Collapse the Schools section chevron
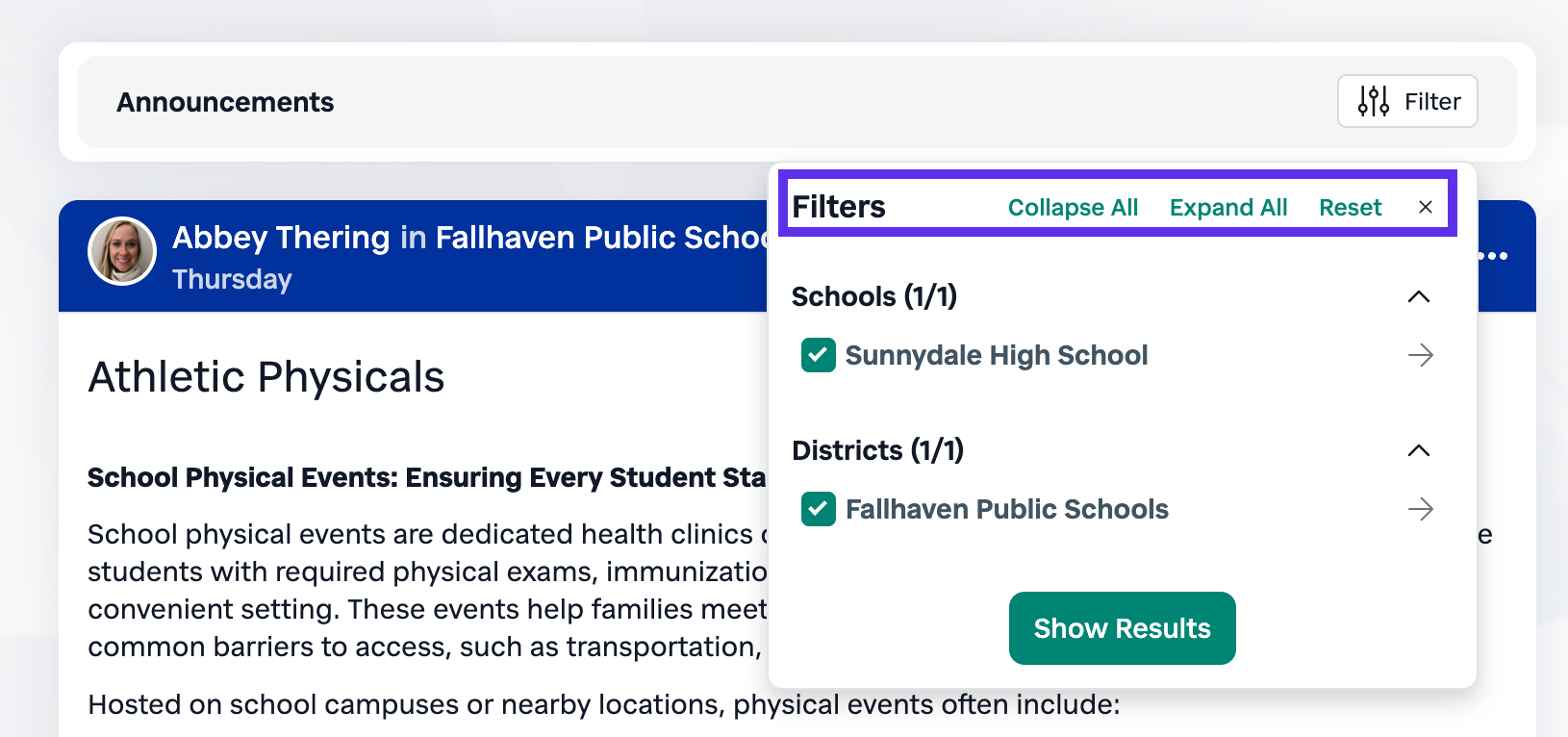Viewport: 1568px width, 737px height. point(1419,296)
